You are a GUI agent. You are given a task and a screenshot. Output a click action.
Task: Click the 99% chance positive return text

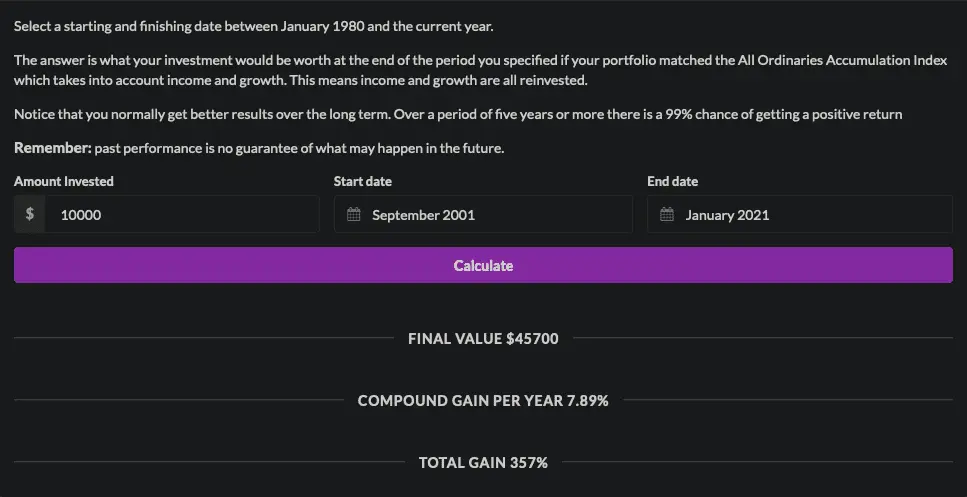coord(760,114)
